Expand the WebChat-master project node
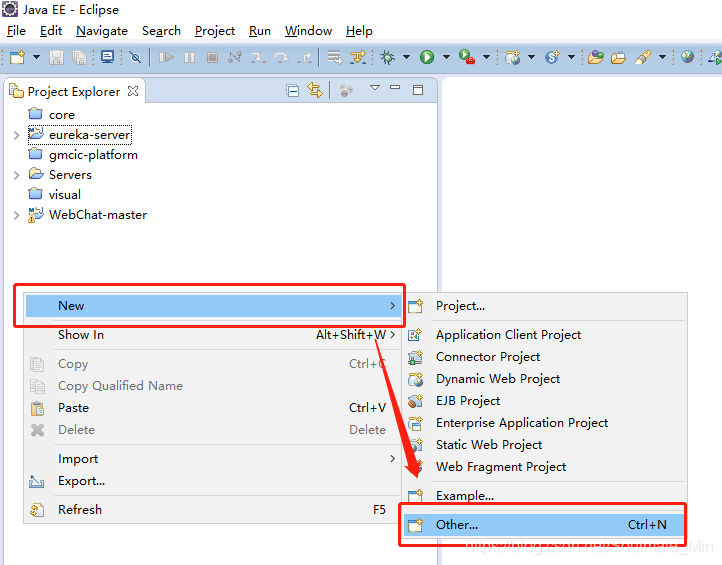Image resolution: width=722 pixels, height=565 pixels. (17, 215)
